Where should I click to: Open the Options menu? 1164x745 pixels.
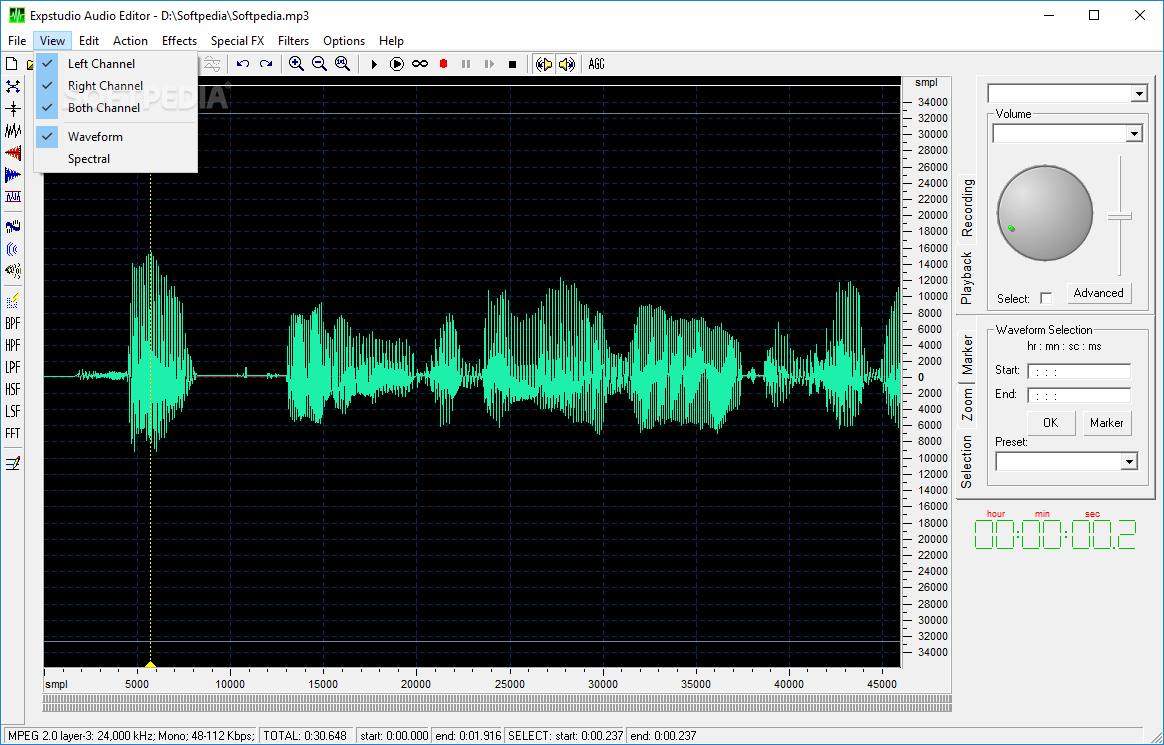[x=344, y=41]
